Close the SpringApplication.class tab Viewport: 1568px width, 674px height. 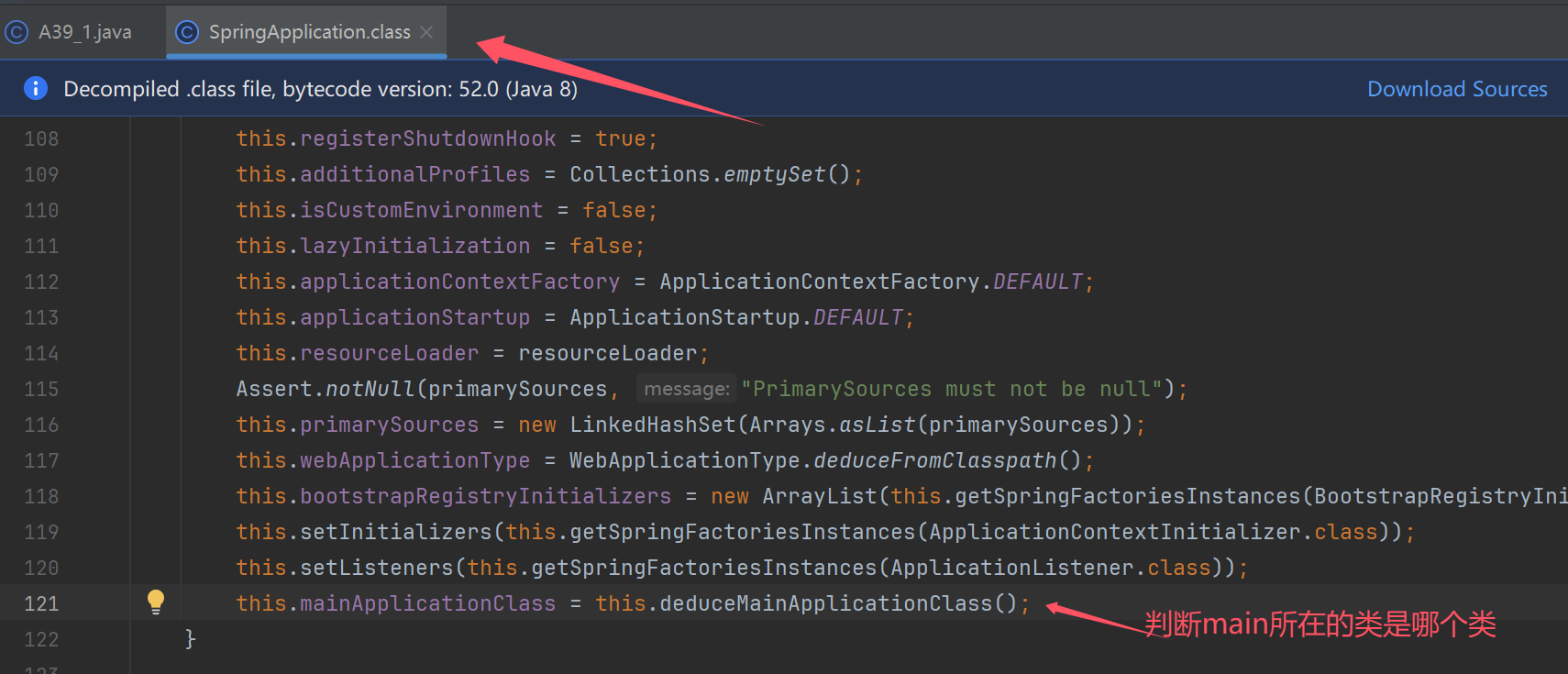coord(426,32)
